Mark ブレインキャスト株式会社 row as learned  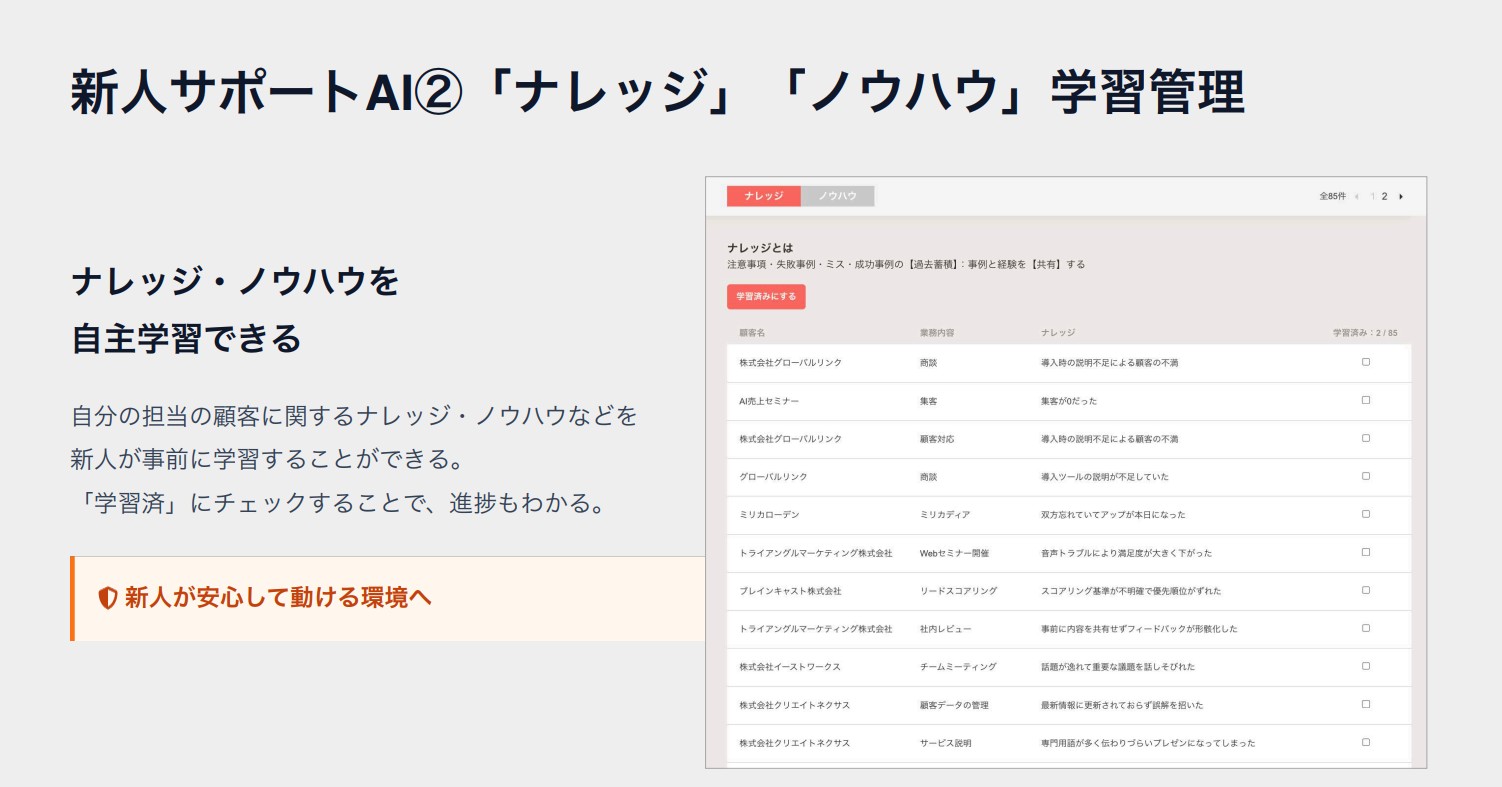tap(1366, 590)
